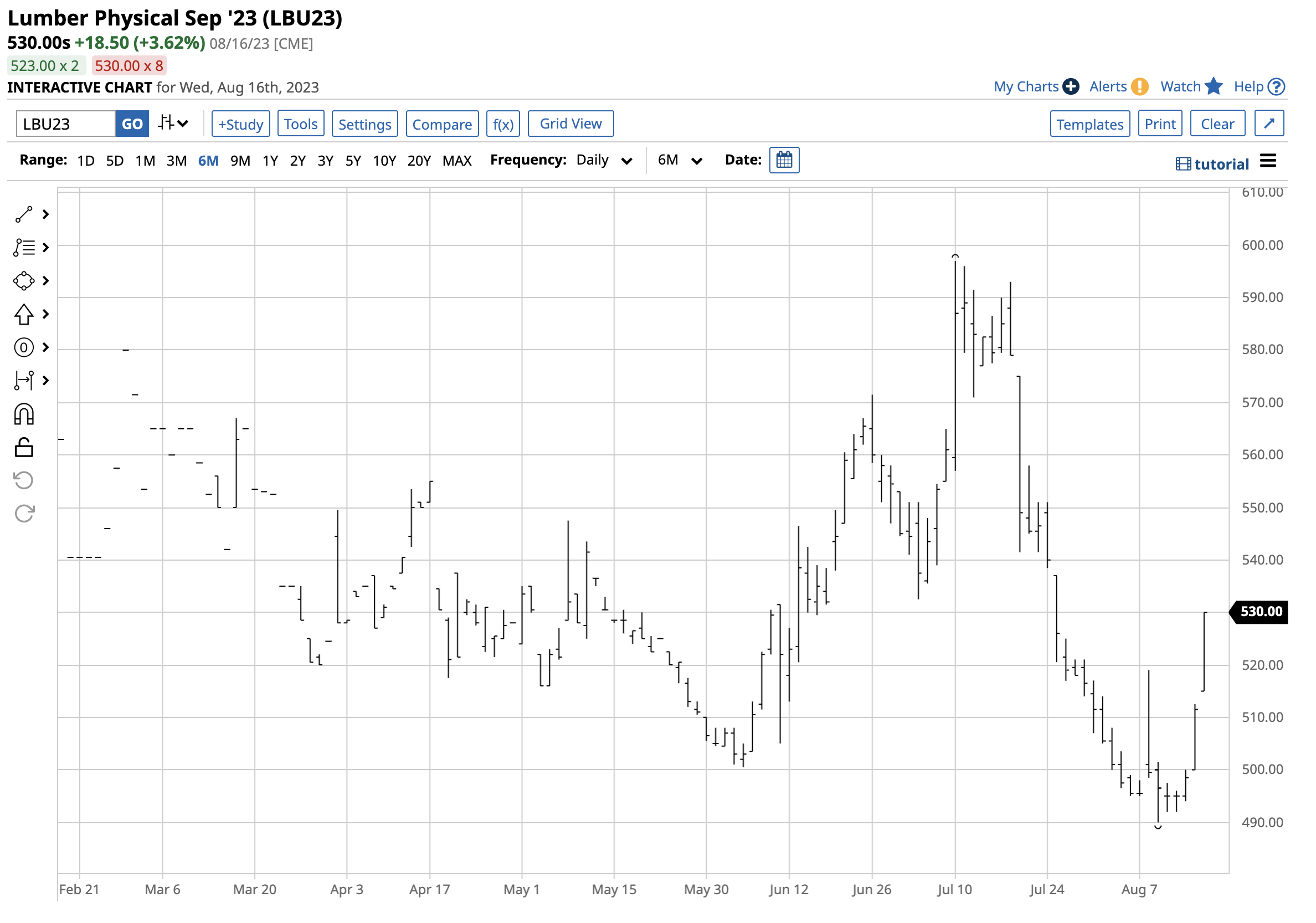Open the 6M period dropdown
Screen dimensions: 1316x923
point(680,160)
